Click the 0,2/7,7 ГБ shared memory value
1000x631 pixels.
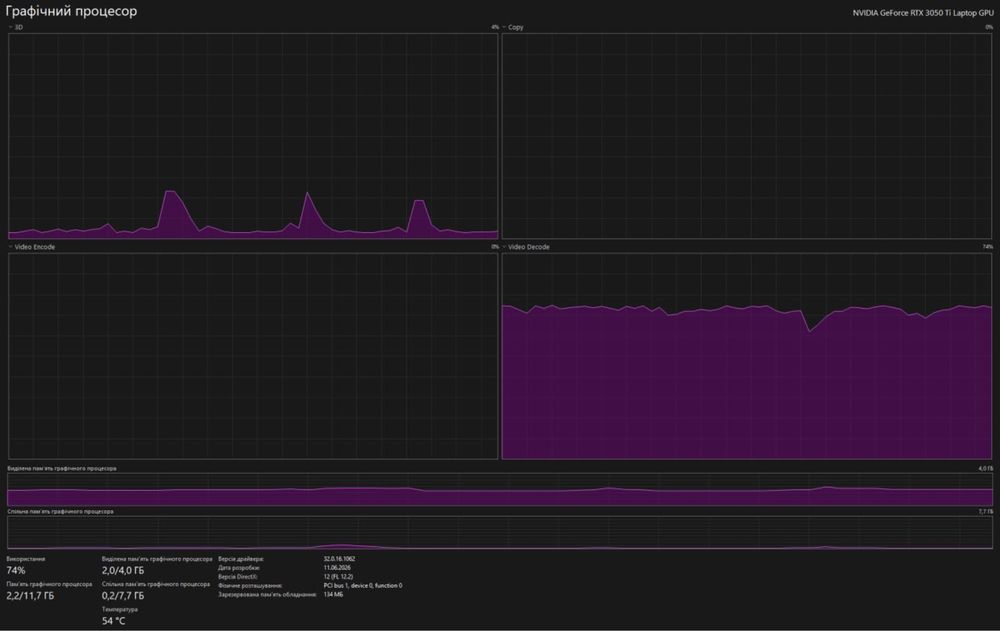click(x=123, y=596)
